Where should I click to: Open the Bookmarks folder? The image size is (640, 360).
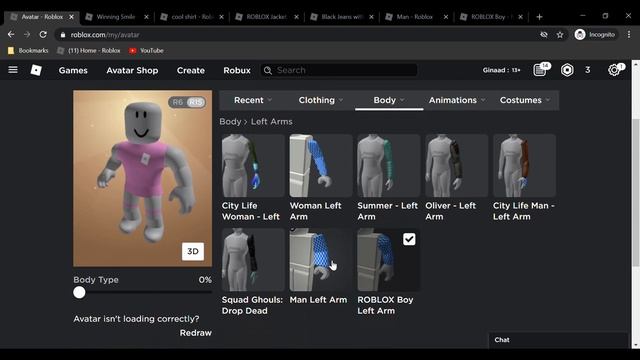tap(28, 51)
